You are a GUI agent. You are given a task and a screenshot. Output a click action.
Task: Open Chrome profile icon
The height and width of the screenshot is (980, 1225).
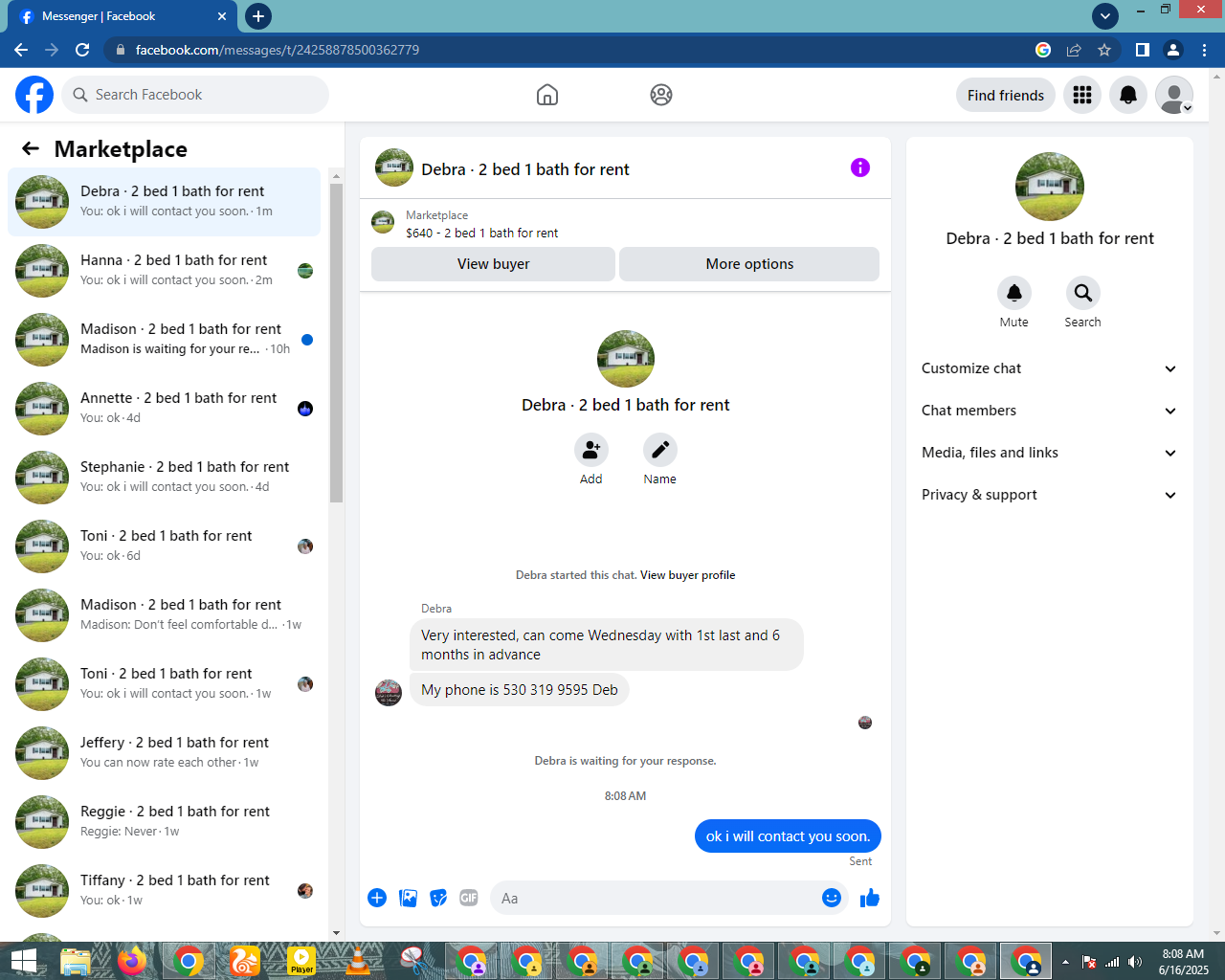1173,50
